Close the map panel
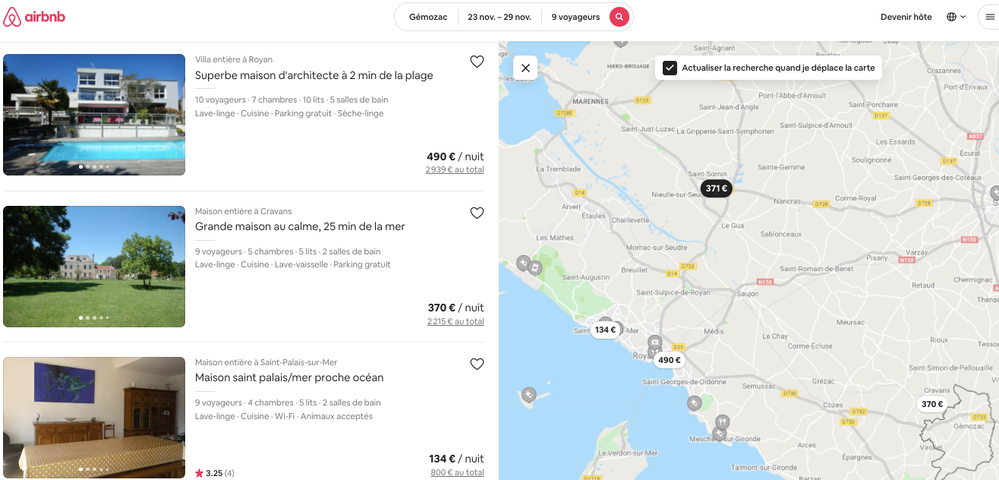 (526, 68)
